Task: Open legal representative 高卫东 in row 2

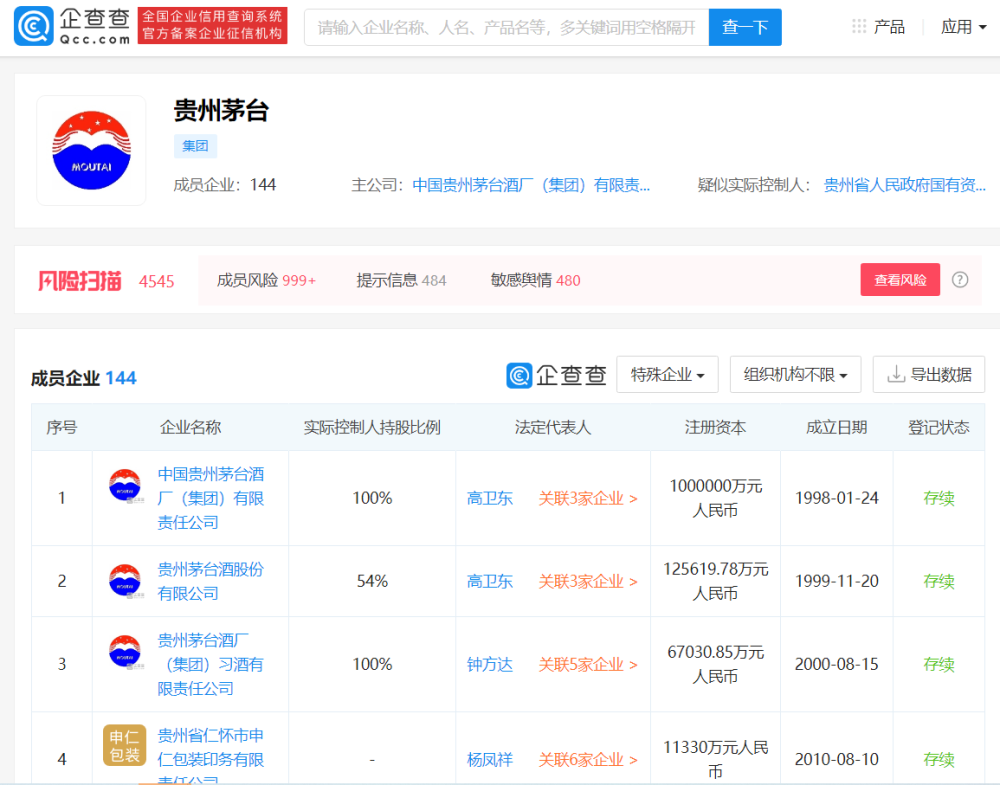Action: point(490,582)
